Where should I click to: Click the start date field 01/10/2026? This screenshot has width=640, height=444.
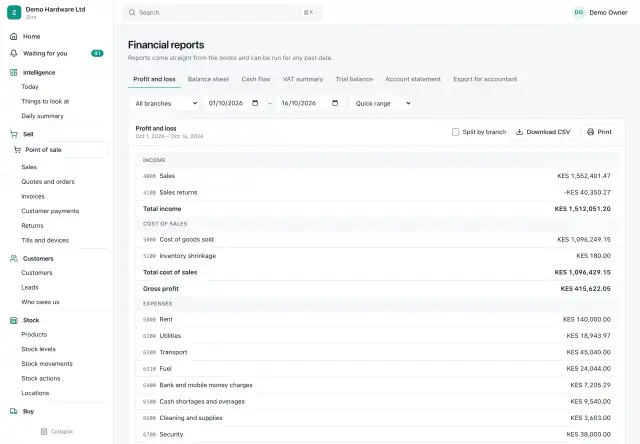point(233,103)
